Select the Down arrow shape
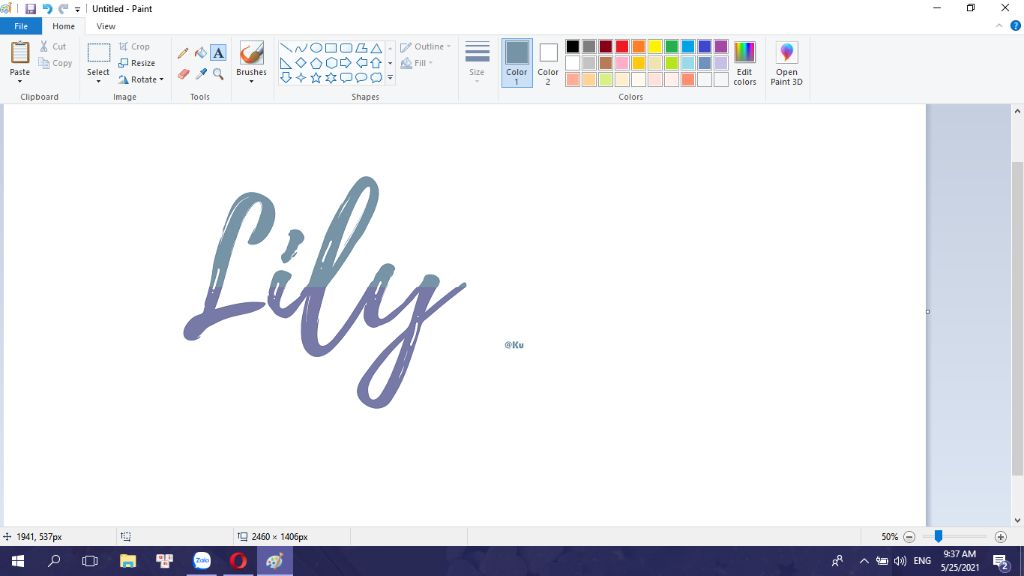The image size is (1024, 576). tap(285, 78)
